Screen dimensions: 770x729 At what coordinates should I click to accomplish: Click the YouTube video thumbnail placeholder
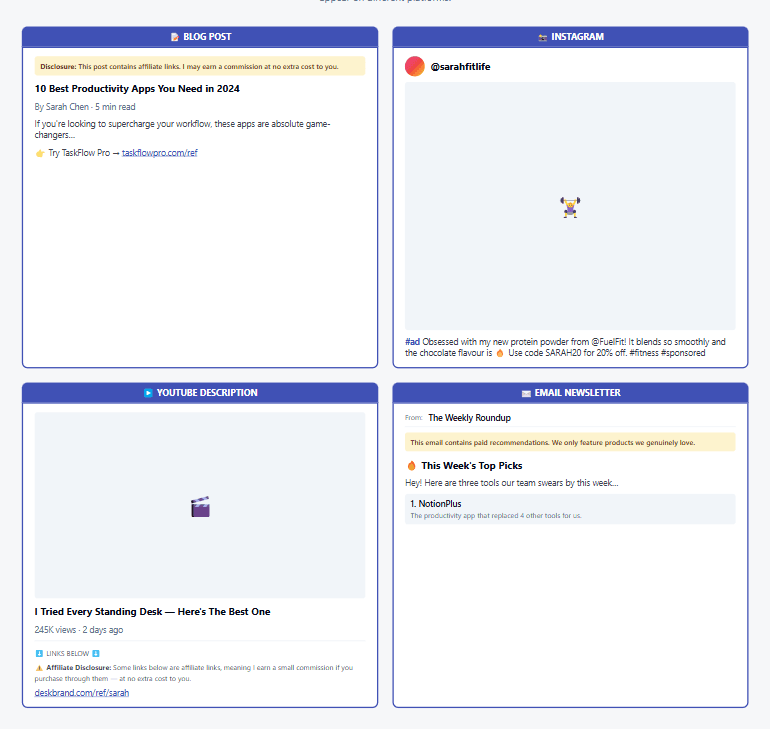click(x=200, y=505)
